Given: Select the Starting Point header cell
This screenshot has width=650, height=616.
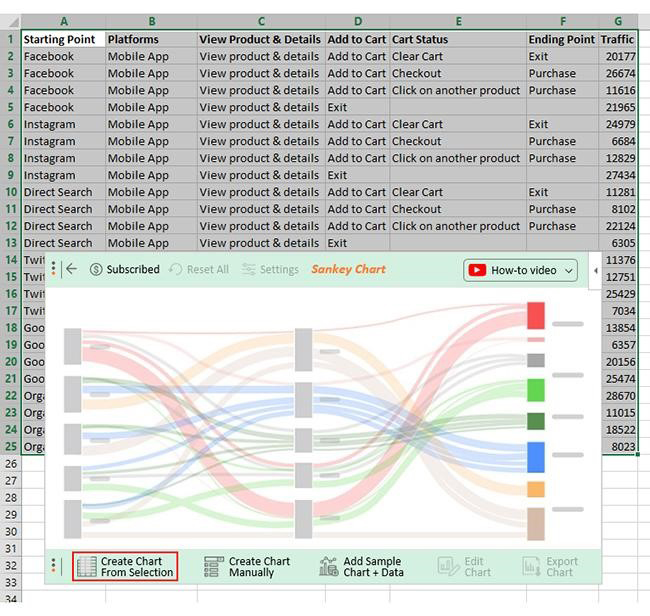Looking at the screenshot, I should click(x=63, y=39).
